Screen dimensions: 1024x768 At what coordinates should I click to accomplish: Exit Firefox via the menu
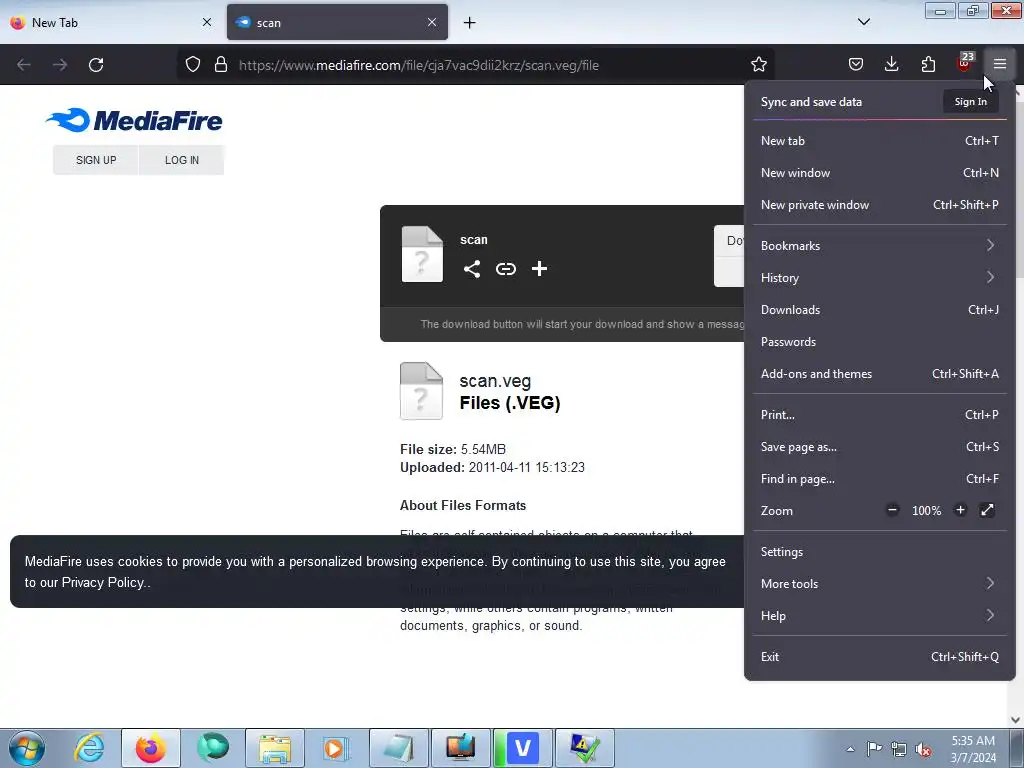tap(879, 657)
